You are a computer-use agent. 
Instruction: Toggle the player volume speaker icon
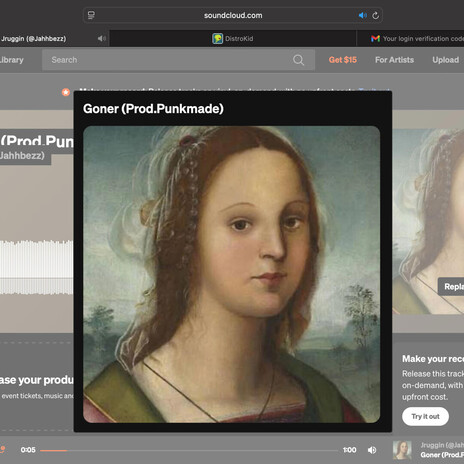pos(372,450)
